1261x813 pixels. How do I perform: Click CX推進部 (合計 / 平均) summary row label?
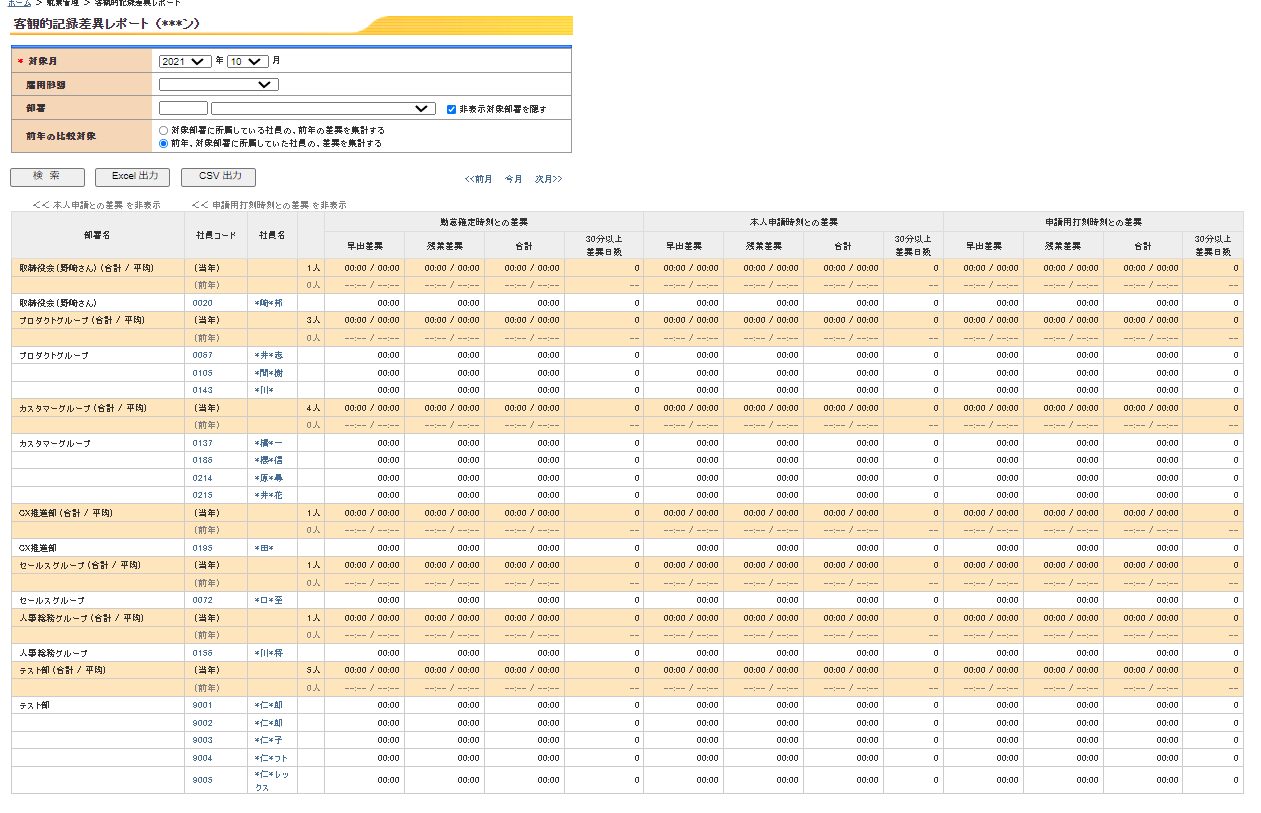click(x=66, y=513)
